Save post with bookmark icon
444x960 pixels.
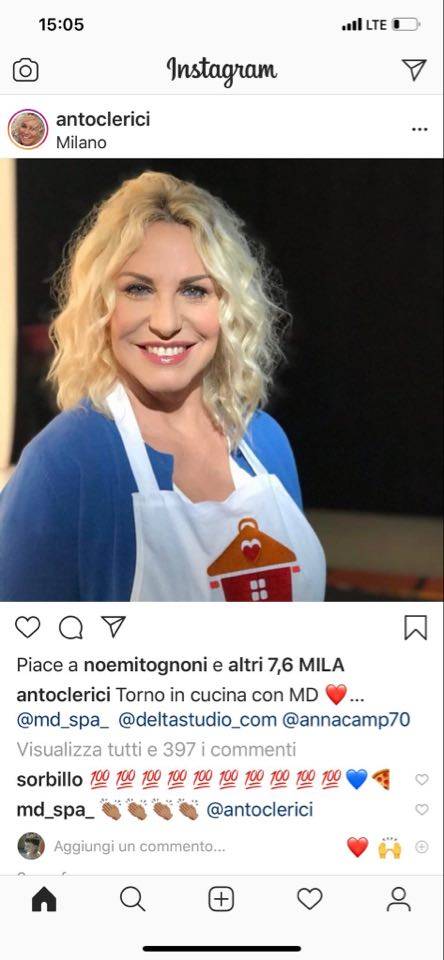click(416, 628)
